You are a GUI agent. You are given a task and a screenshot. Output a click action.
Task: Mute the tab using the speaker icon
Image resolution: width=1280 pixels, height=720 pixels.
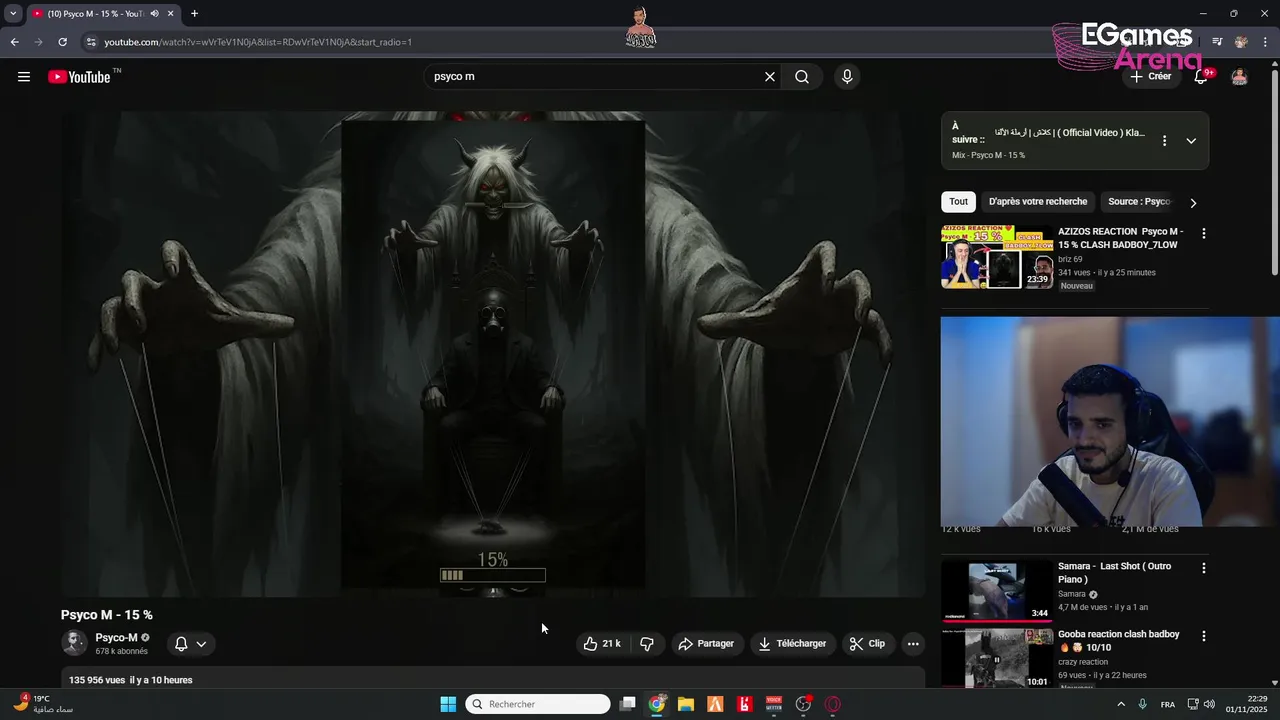coord(154,14)
